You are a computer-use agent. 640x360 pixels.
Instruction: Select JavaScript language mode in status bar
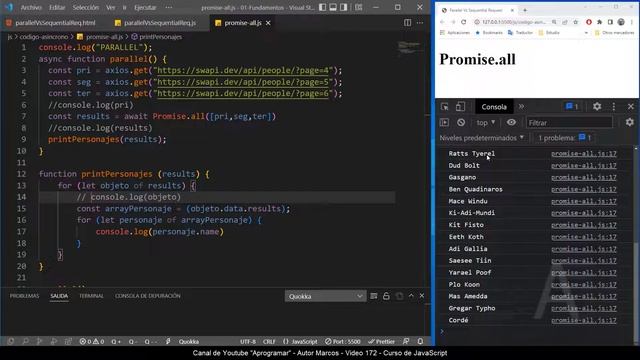[300, 342]
